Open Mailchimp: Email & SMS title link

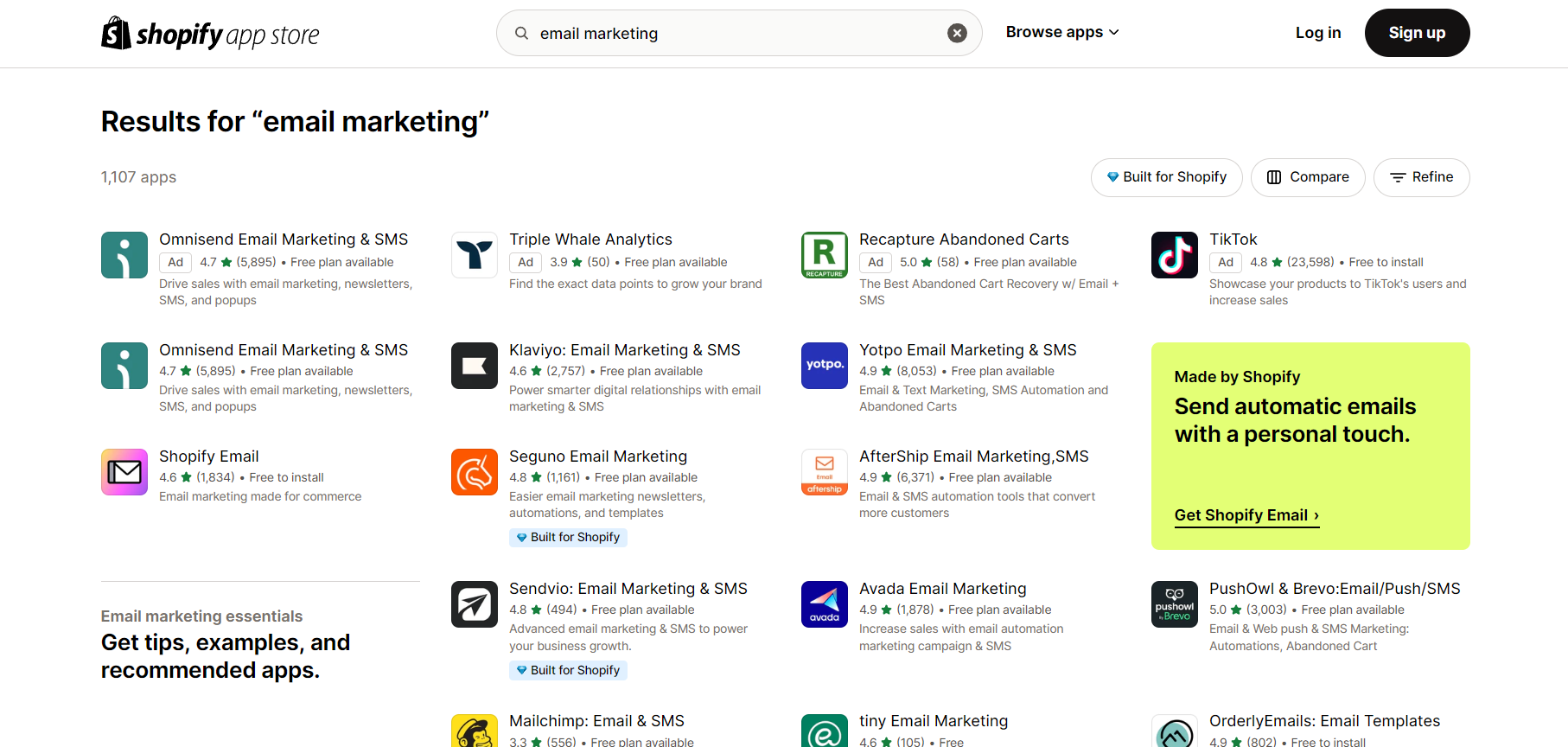pyautogui.click(x=596, y=721)
